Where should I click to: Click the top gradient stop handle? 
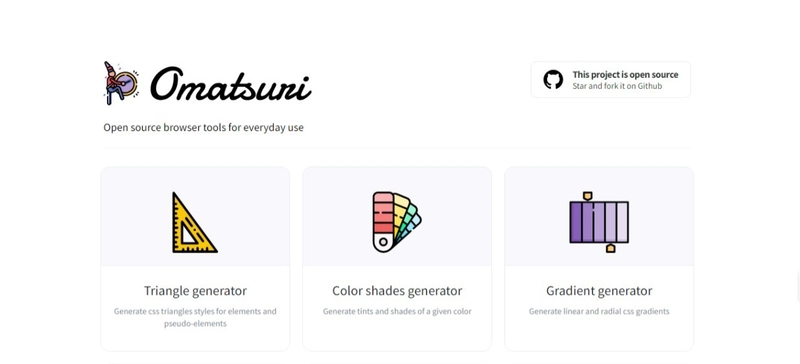[587, 196]
